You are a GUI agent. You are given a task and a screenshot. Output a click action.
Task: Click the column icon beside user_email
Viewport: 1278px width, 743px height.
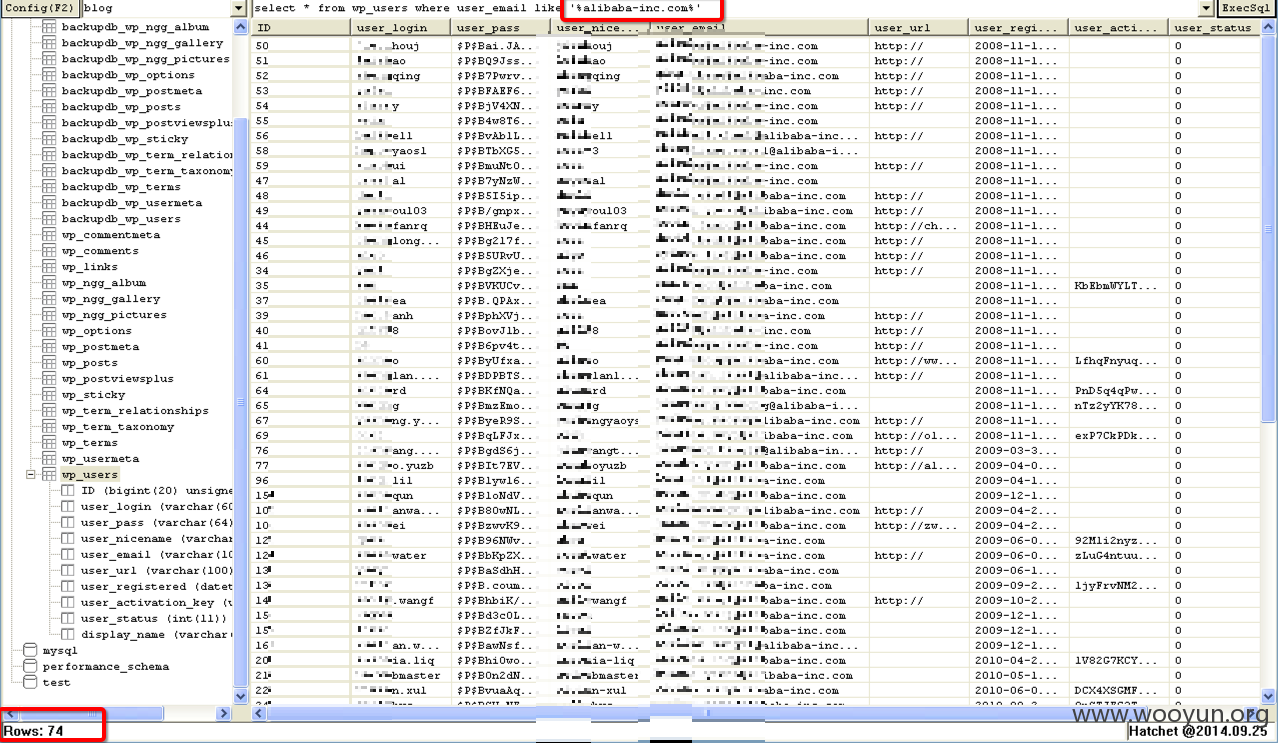pyautogui.click(x=68, y=555)
